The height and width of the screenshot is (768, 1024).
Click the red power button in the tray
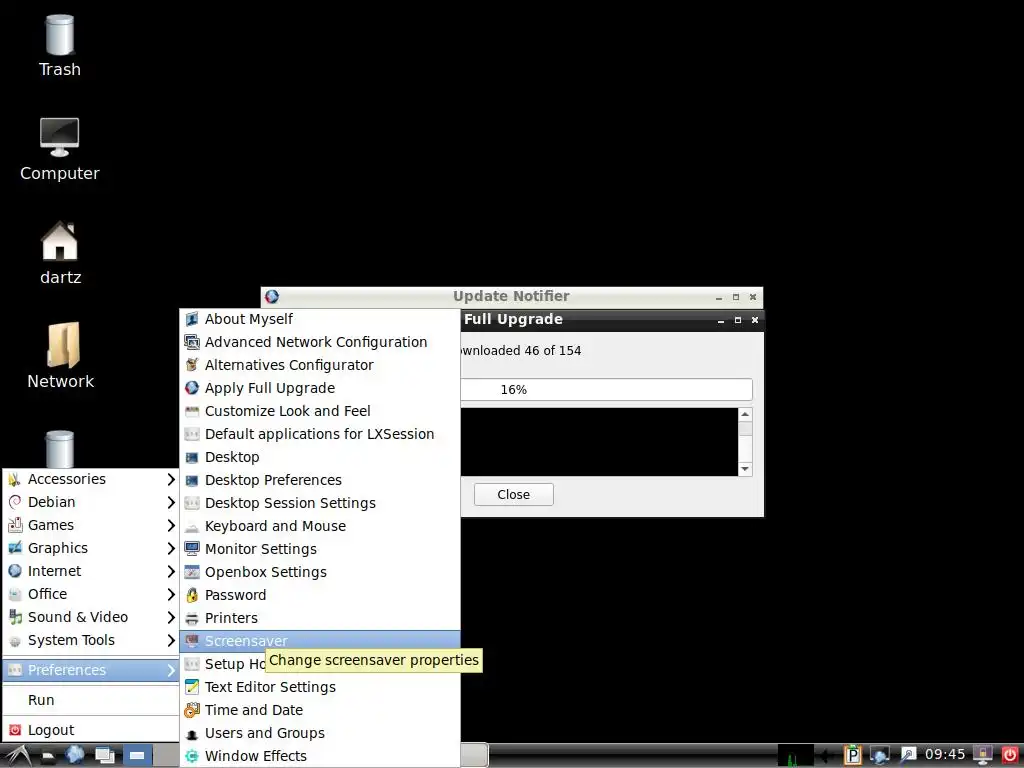click(1009, 755)
